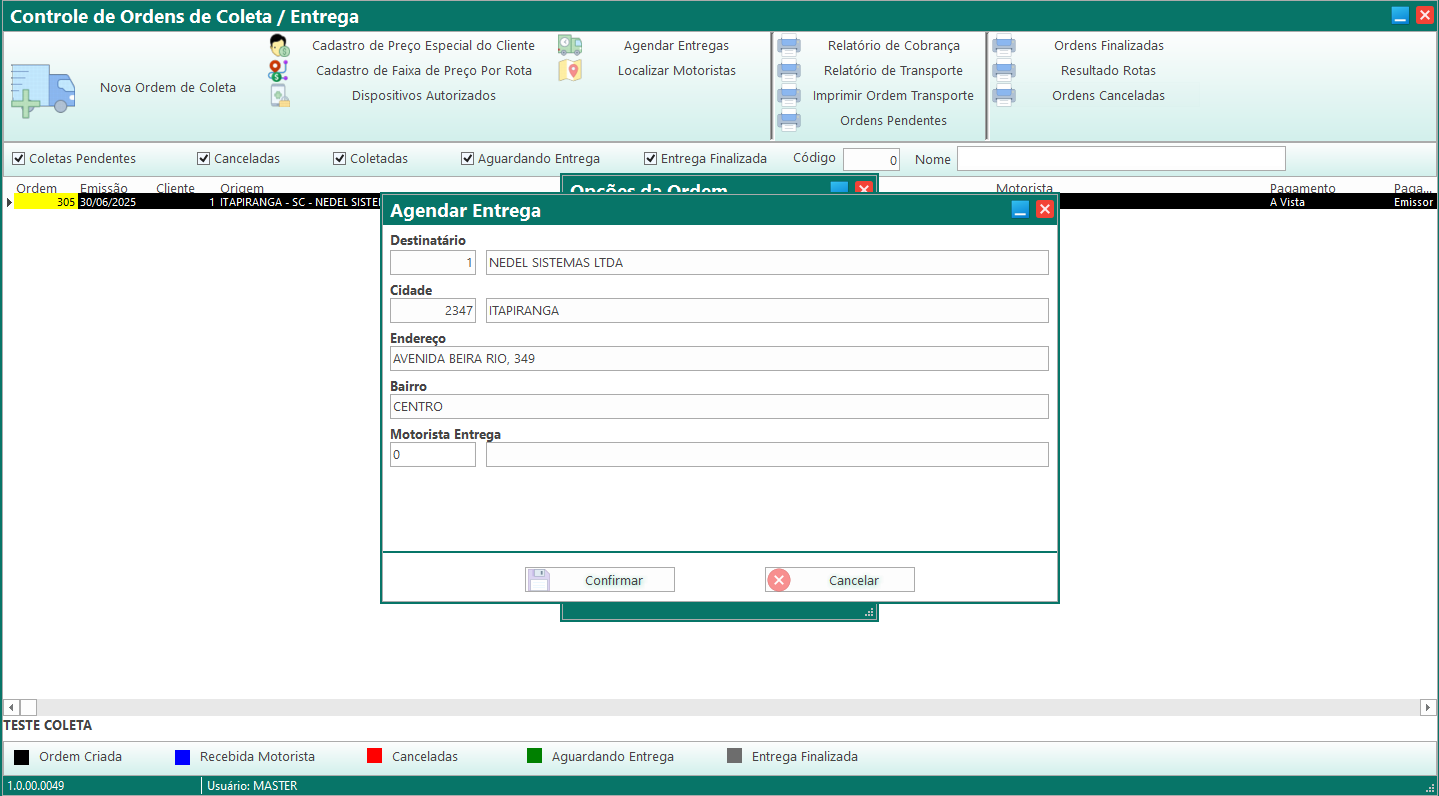Uncheck the Coletas Pendentes checkbox
The image size is (1439, 796).
18,159
